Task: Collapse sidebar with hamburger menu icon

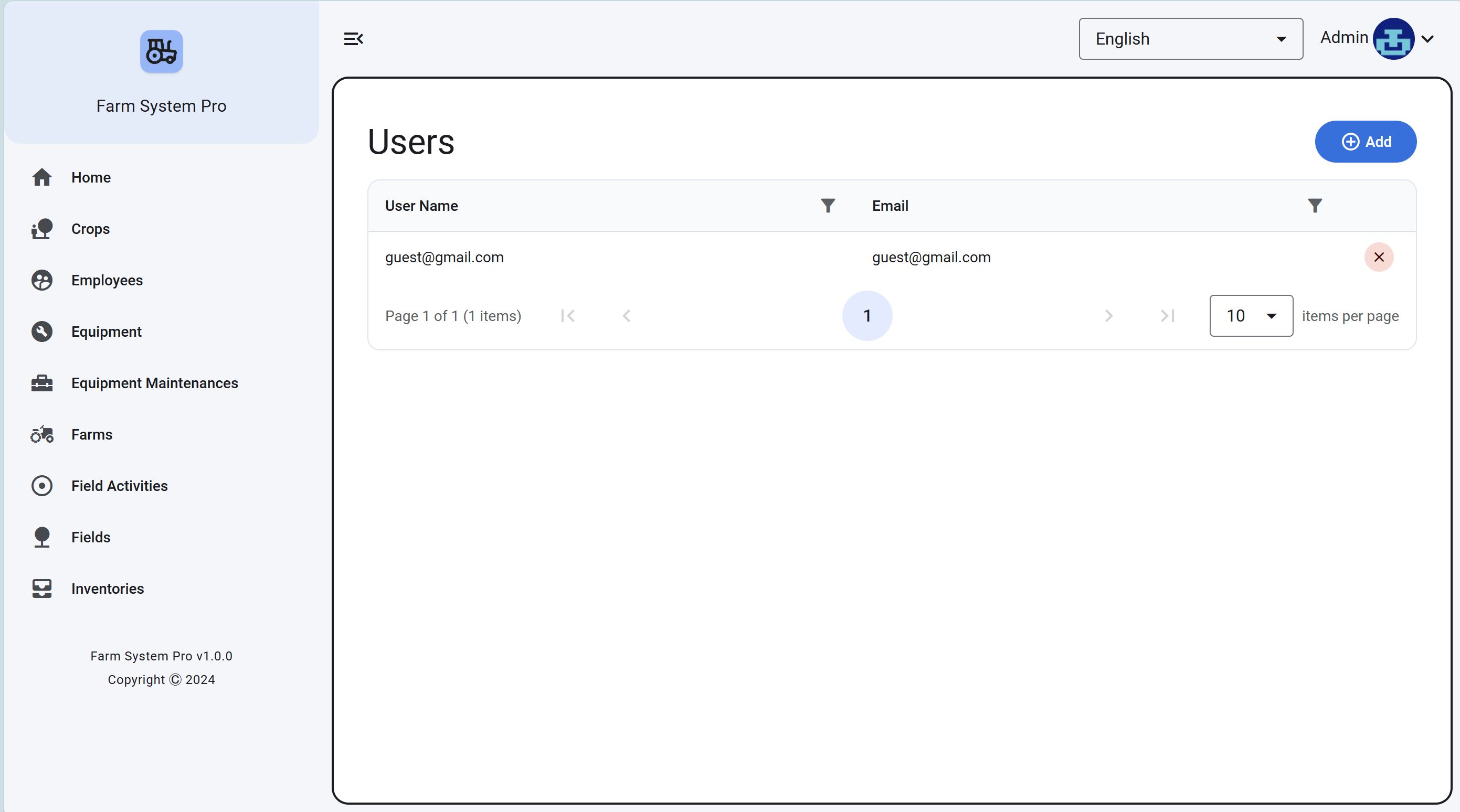Action: pyautogui.click(x=353, y=39)
